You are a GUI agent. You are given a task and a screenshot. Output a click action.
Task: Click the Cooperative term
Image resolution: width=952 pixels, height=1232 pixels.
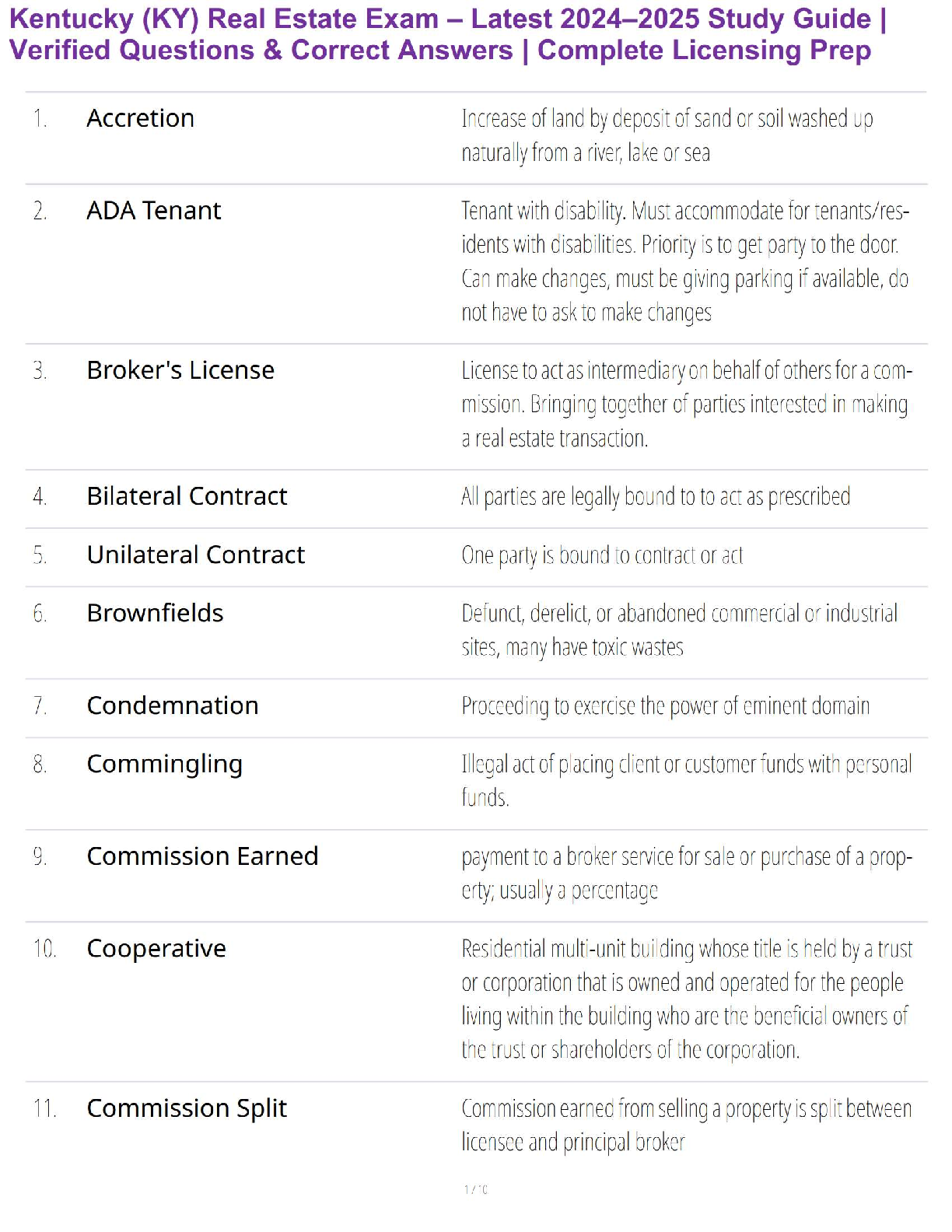(156, 949)
